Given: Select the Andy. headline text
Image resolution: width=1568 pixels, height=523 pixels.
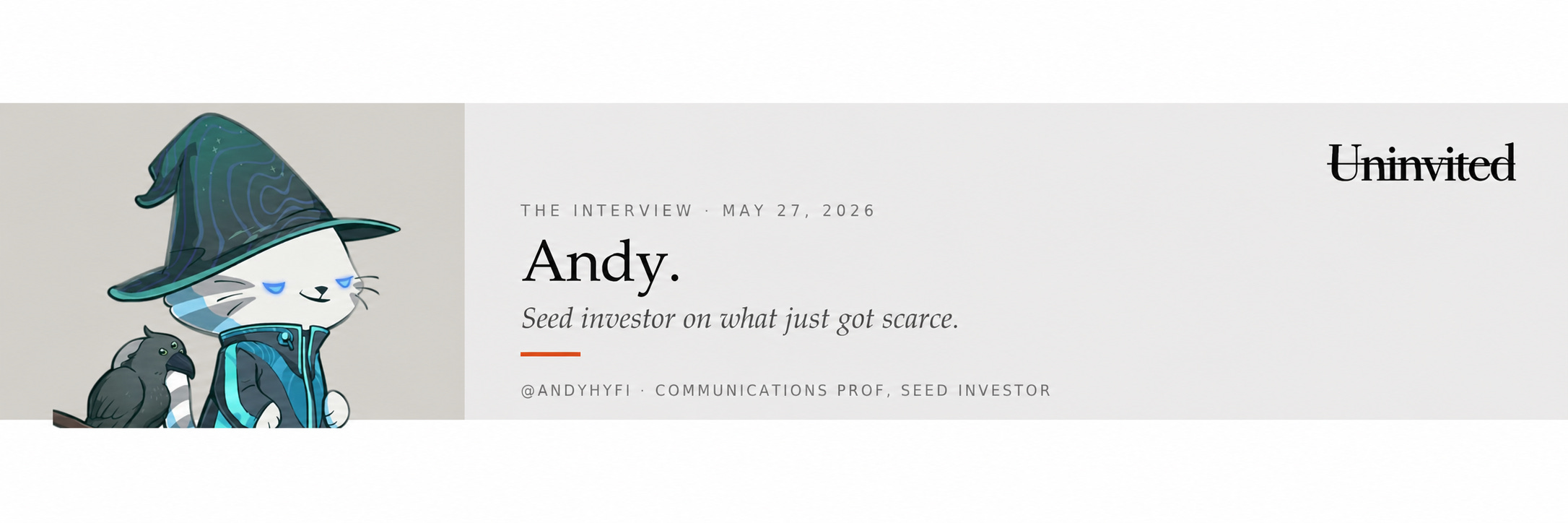Looking at the screenshot, I should (601, 263).
